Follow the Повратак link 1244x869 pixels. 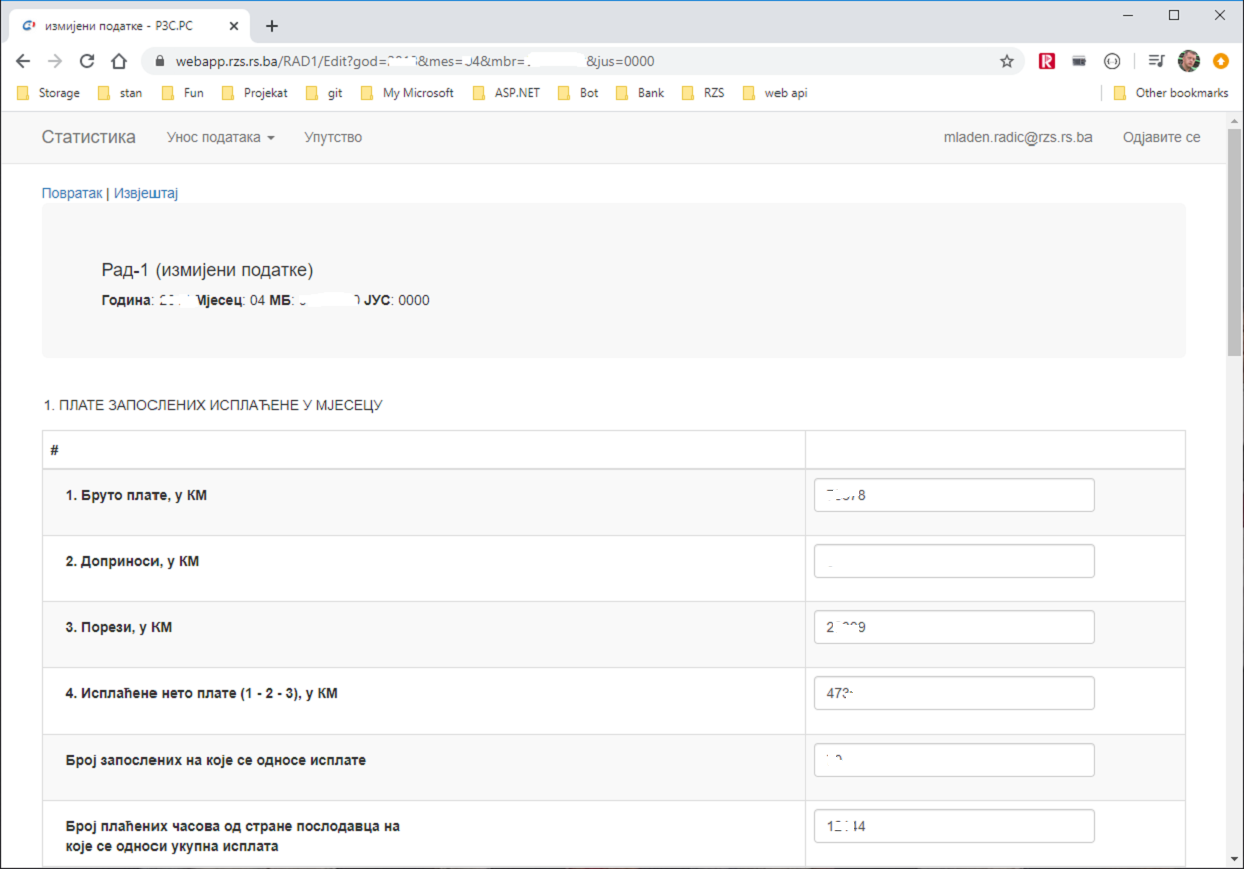click(72, 193)
